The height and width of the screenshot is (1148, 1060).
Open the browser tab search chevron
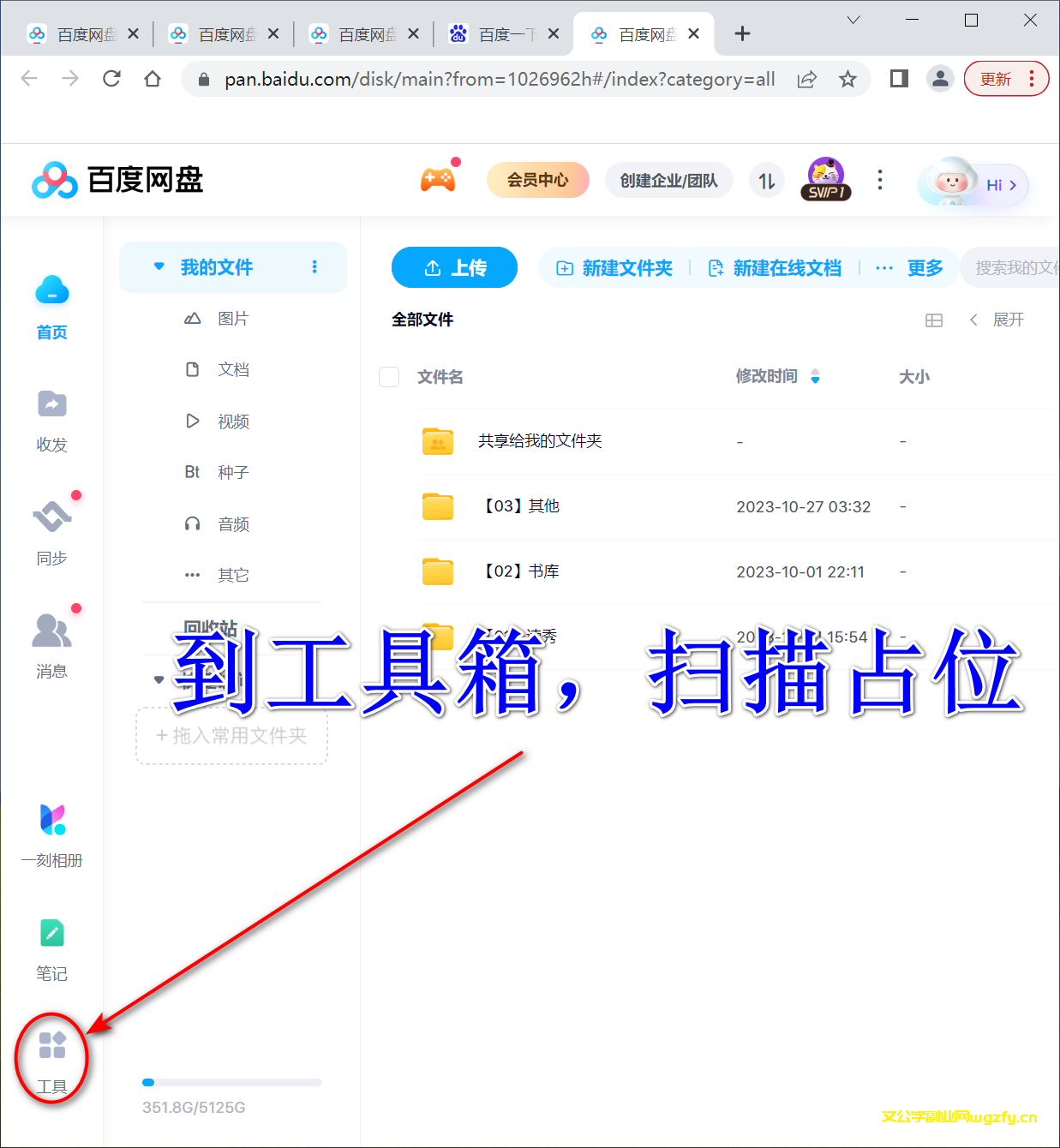point(853,20)
